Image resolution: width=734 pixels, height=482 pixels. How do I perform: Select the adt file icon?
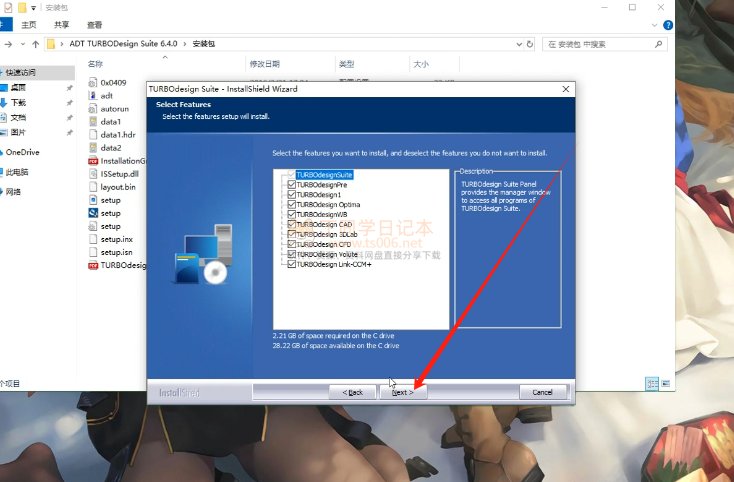93,95
